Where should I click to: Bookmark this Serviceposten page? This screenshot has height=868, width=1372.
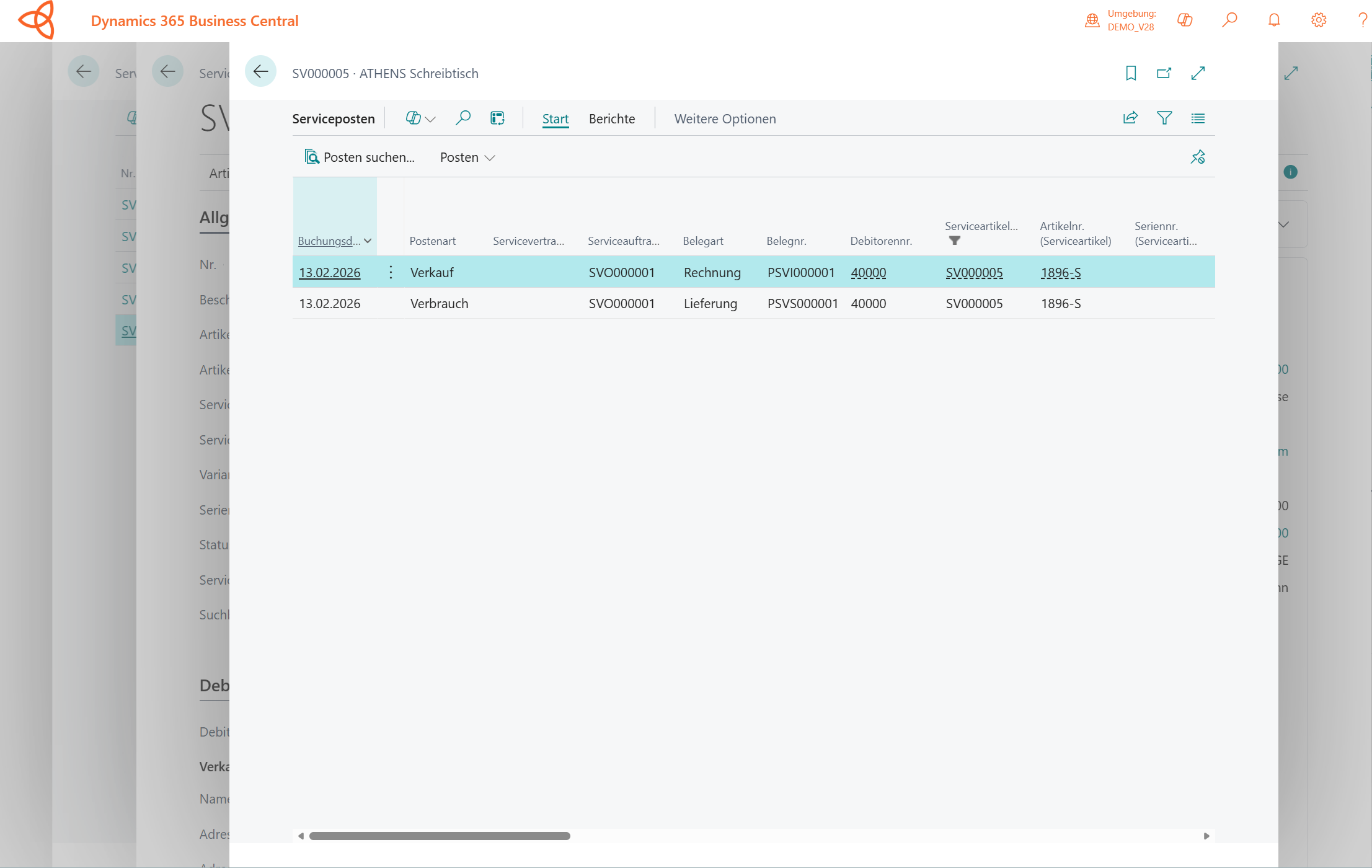coord(1131,73)
